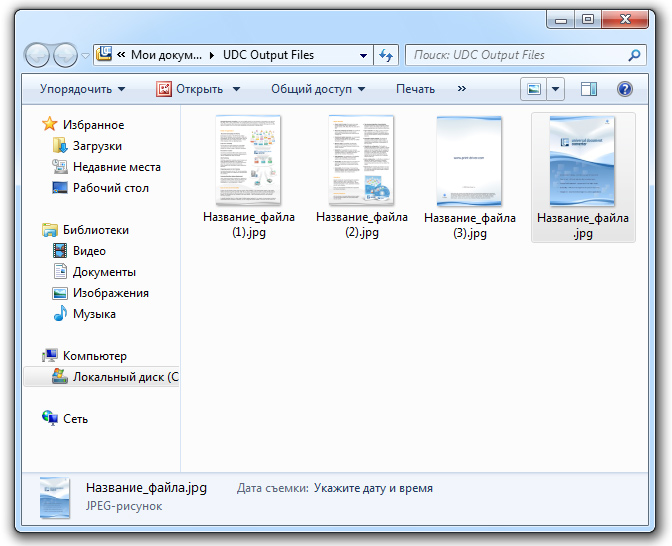This screenshot has height=546, width=672.
Task: Select Библиотеки in navigation pane
Action: tap(96, 230)
